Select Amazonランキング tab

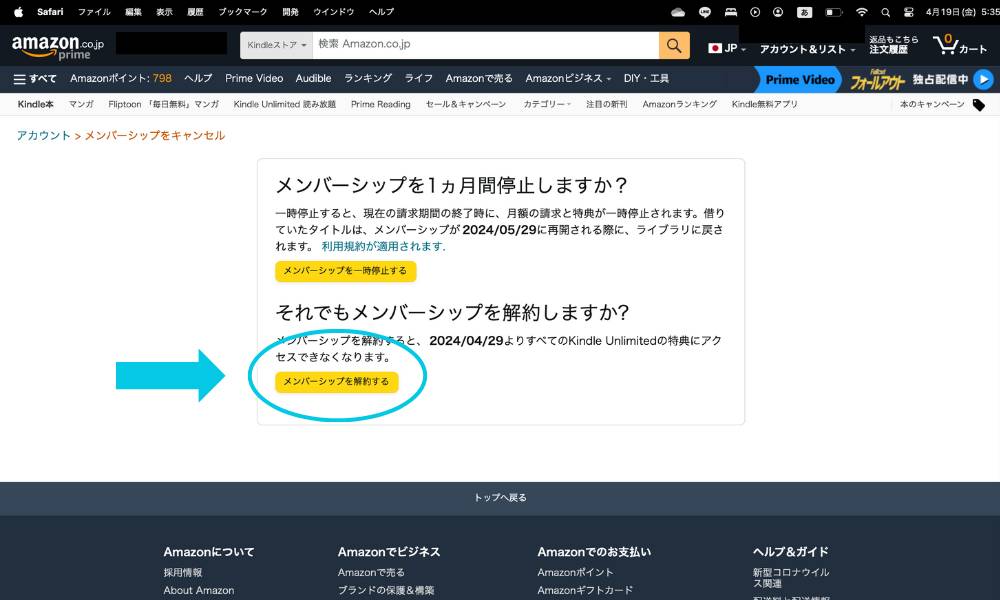(680, 104)
